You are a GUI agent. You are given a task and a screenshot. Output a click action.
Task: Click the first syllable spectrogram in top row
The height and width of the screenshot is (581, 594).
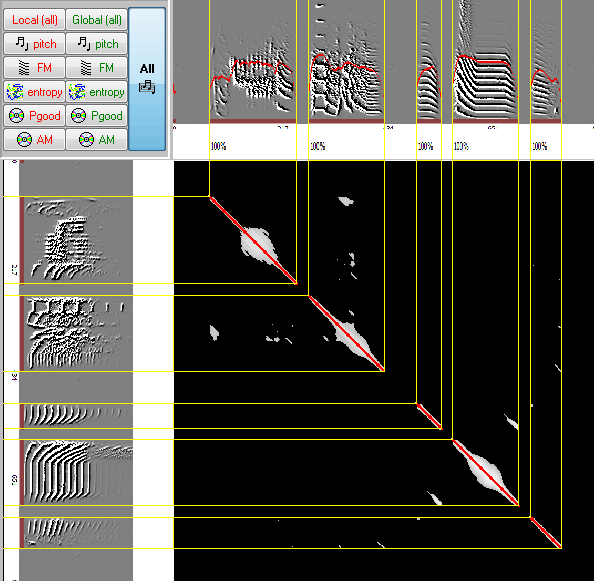pos(253,61)
